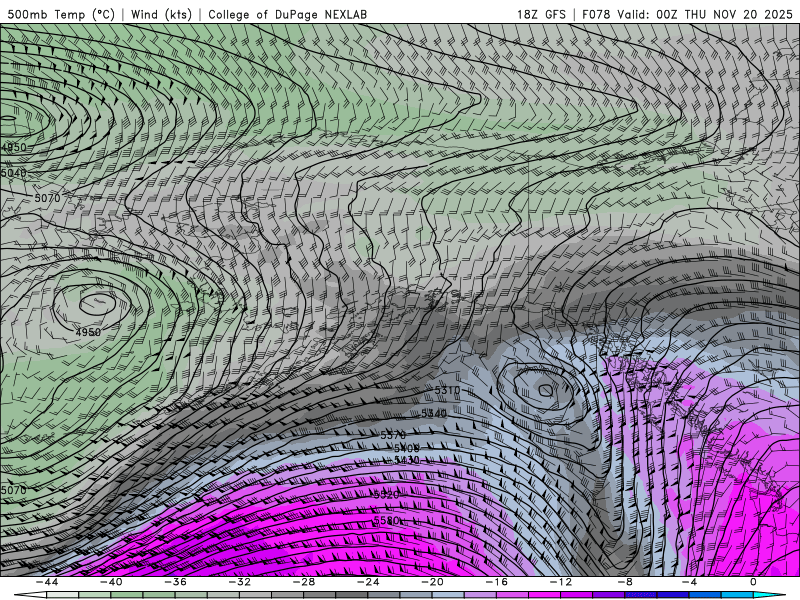
Task: Click the -28 colorbar label
Action: (304, 582)
